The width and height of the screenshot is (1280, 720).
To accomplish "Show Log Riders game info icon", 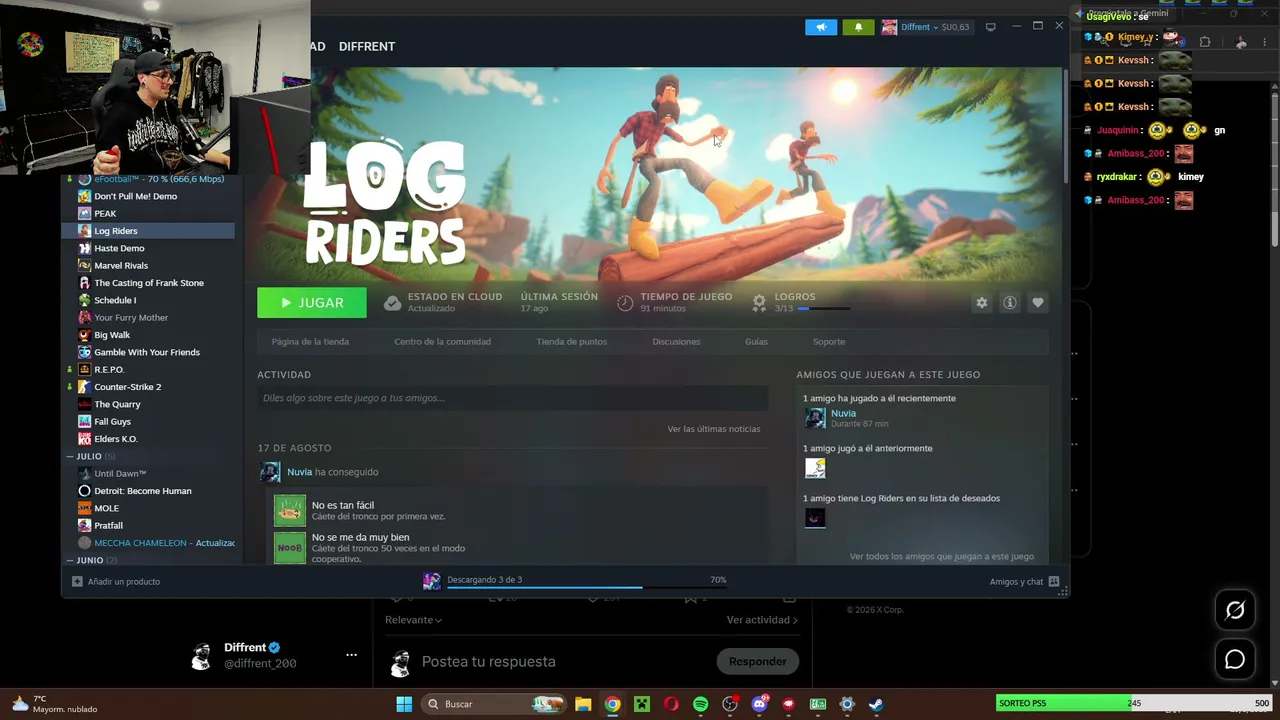I will [1010, 303].
